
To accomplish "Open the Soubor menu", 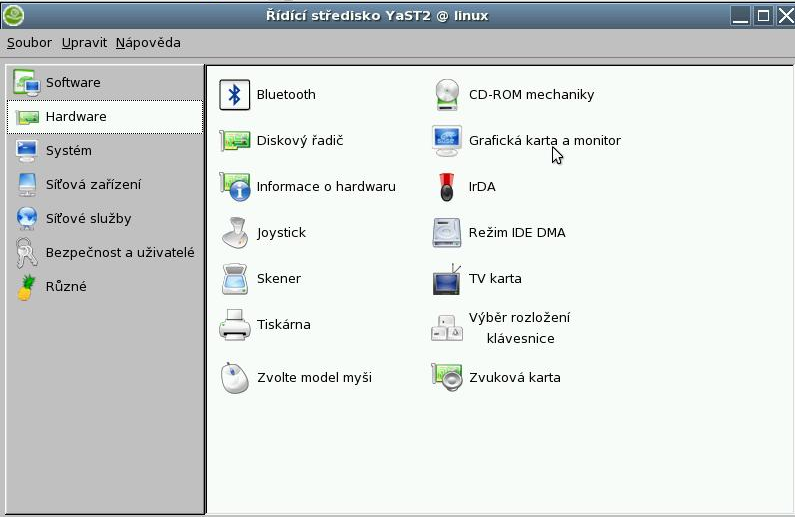I will tap(29, 43).
